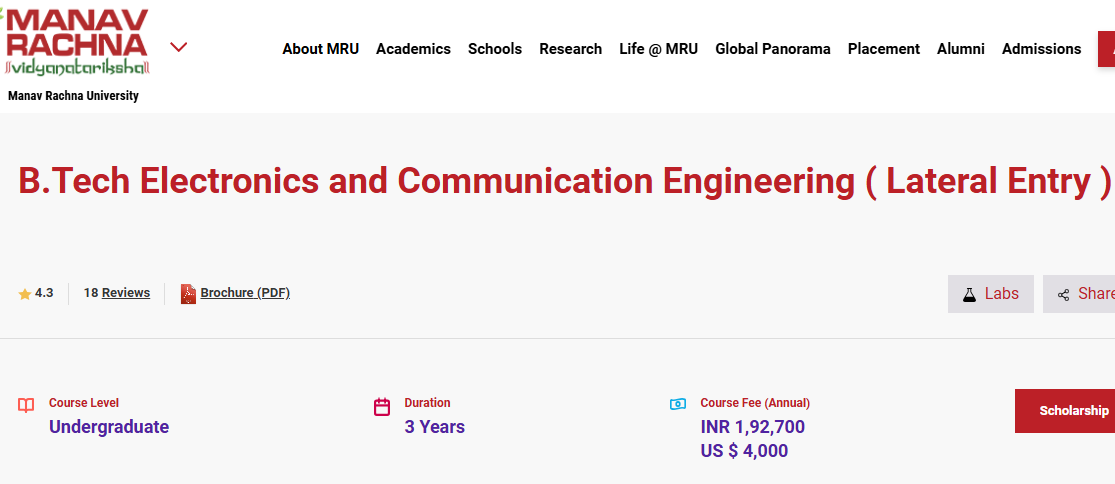Open the PDF brochure icon
Image resolution: width=1115 pixels, height=484 pixels.
(188, 294)
